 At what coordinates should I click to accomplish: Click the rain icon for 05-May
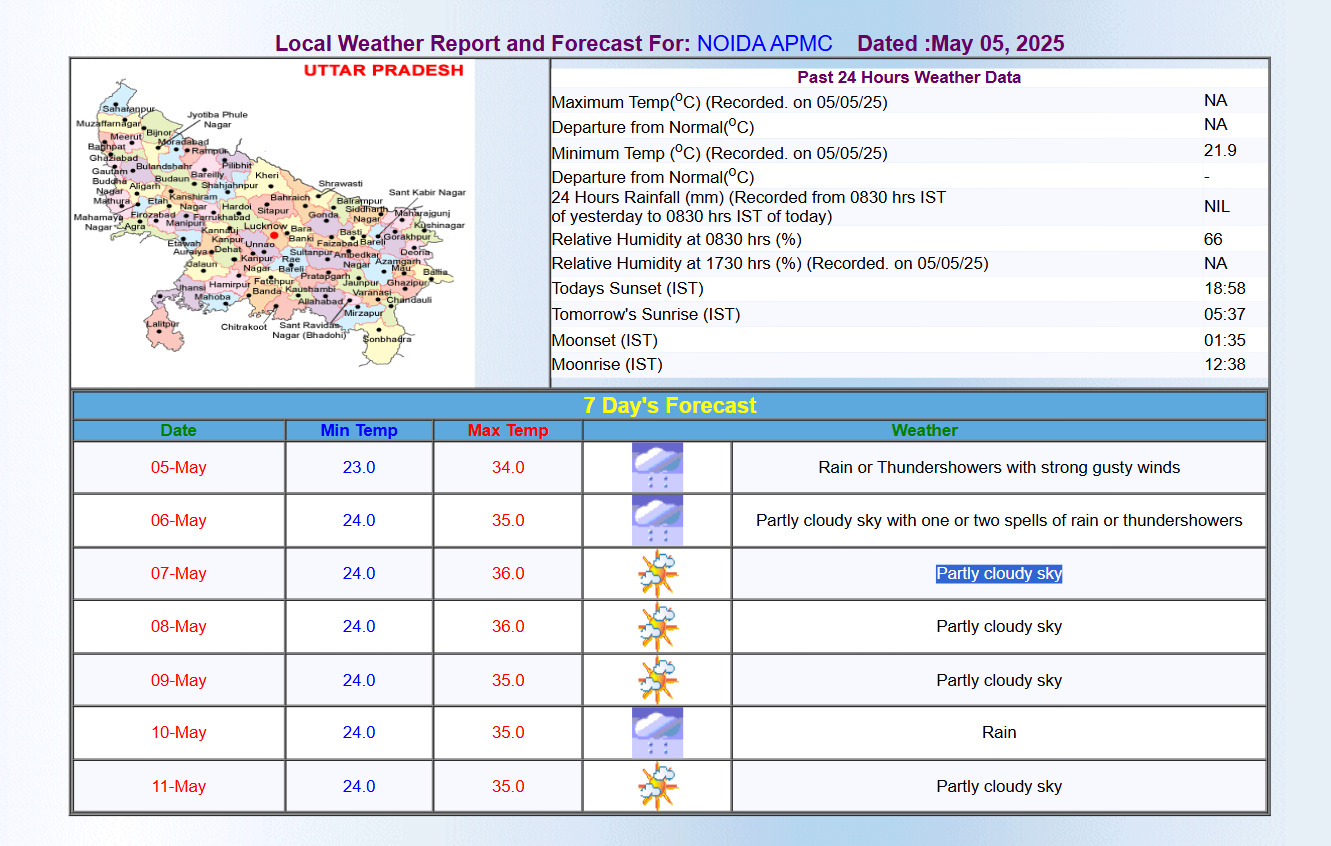tap(657, 467)
